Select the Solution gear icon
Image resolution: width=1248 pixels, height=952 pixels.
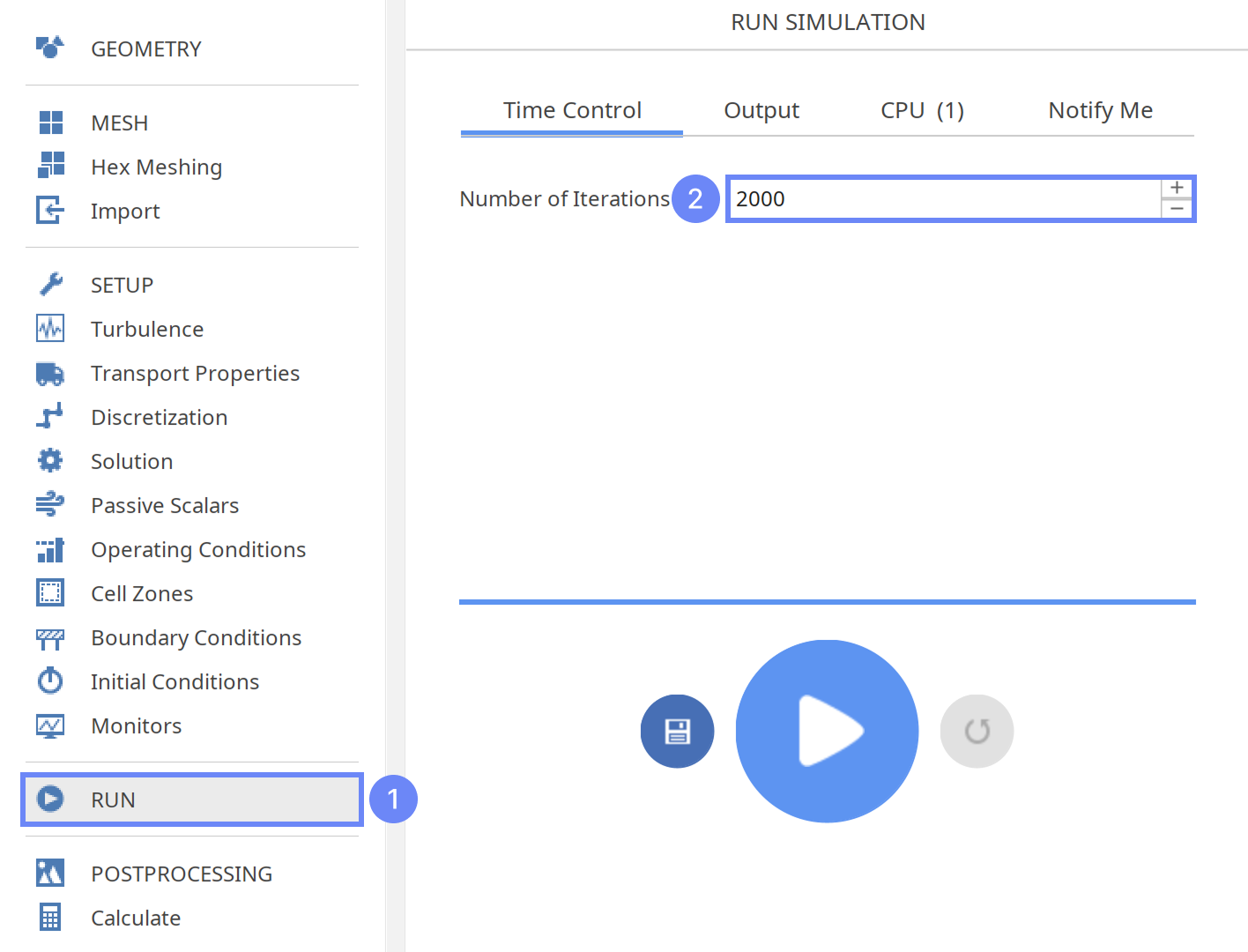point(50,461)
